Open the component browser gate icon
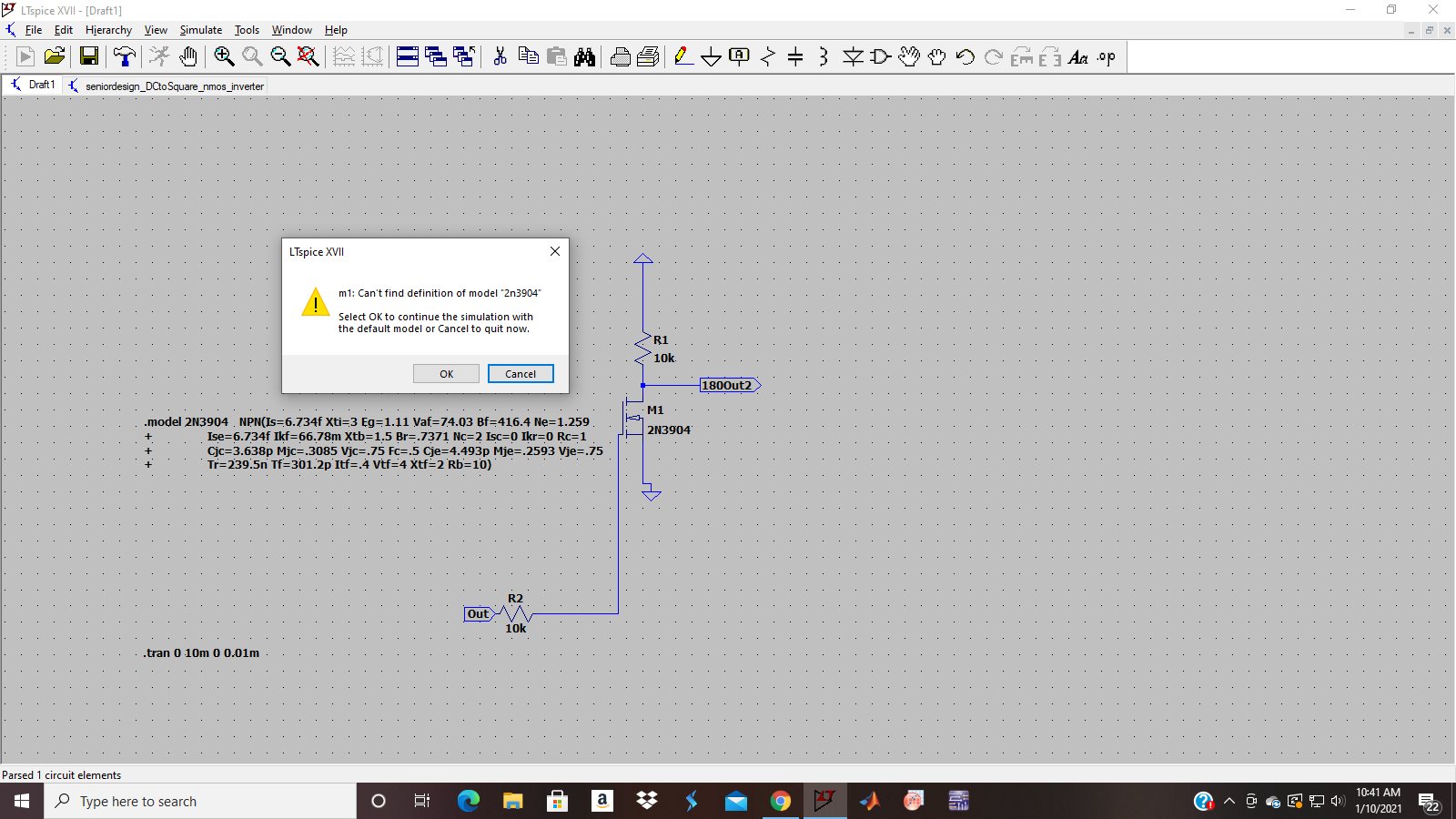 (881, 56)
